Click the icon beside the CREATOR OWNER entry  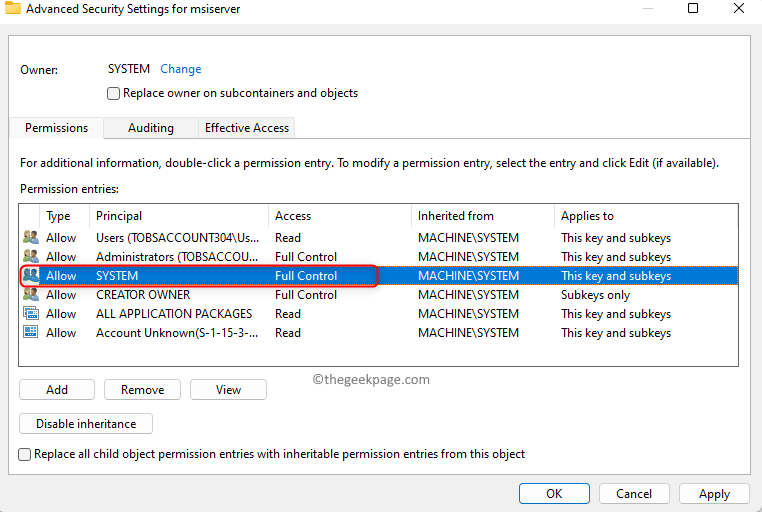click(30, 295)
